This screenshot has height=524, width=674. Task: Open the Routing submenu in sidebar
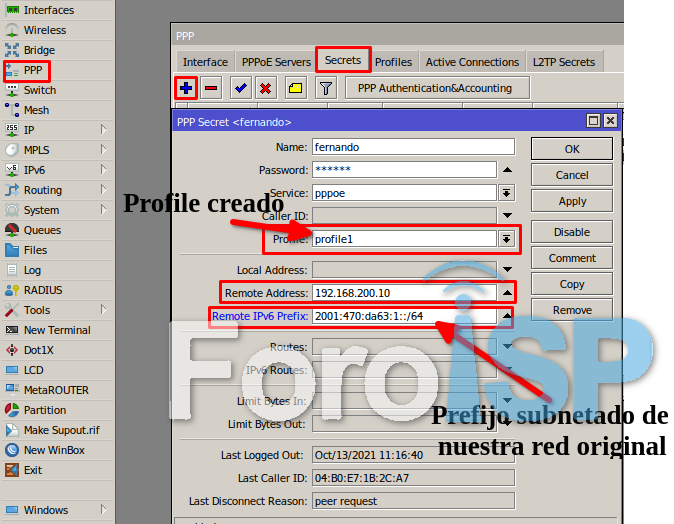pos(43,190)
